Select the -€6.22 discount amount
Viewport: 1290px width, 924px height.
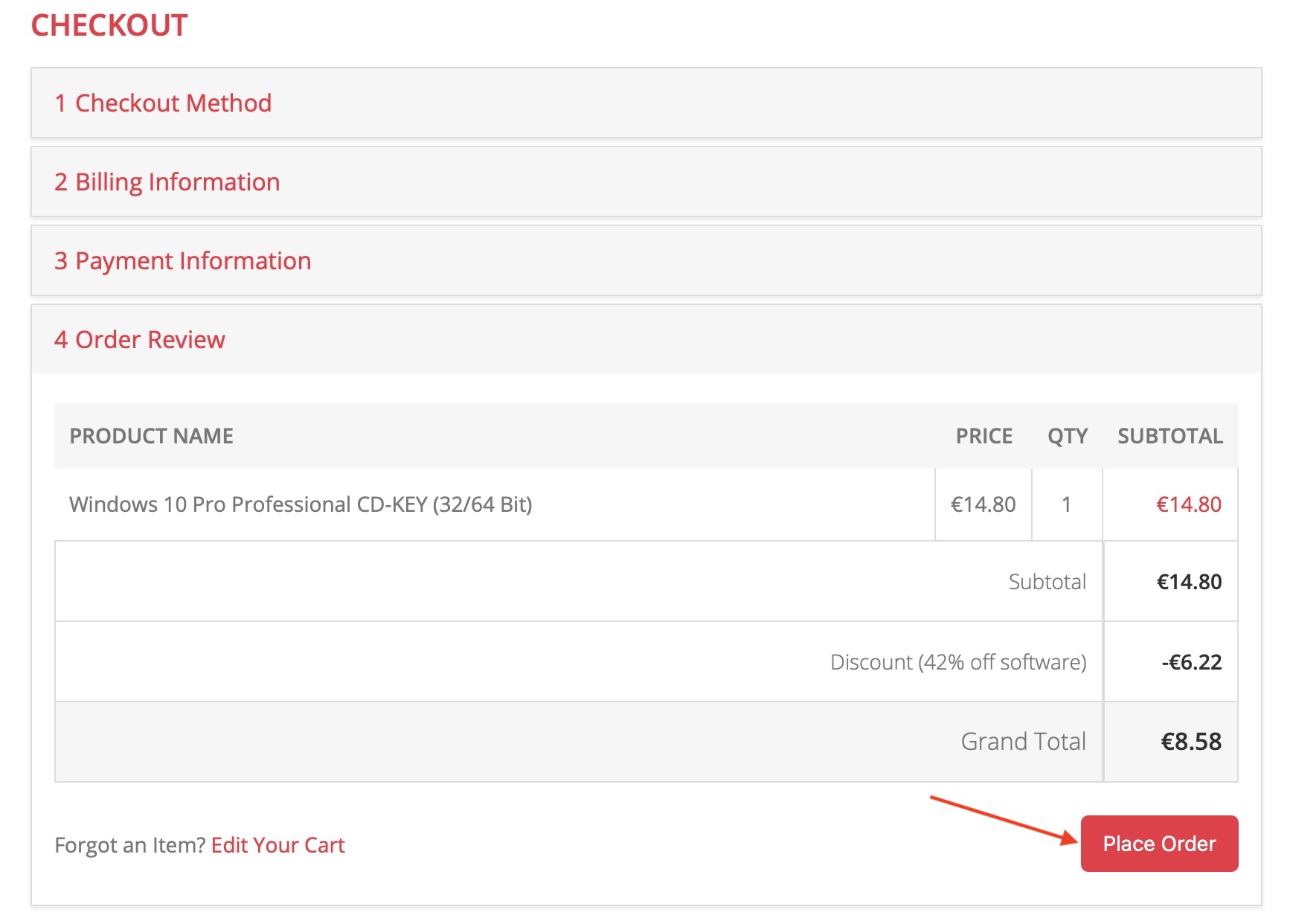point(1191,662)
